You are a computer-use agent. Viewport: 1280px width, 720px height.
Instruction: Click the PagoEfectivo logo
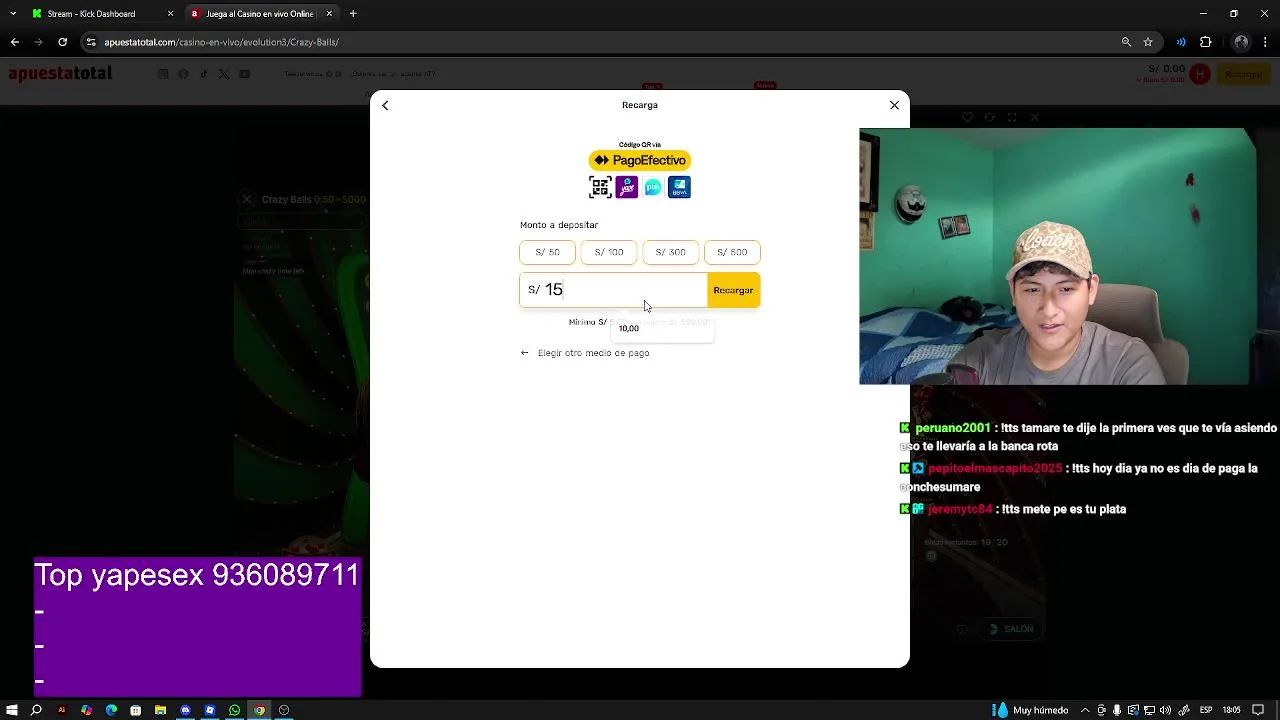[x=640, y=160]
